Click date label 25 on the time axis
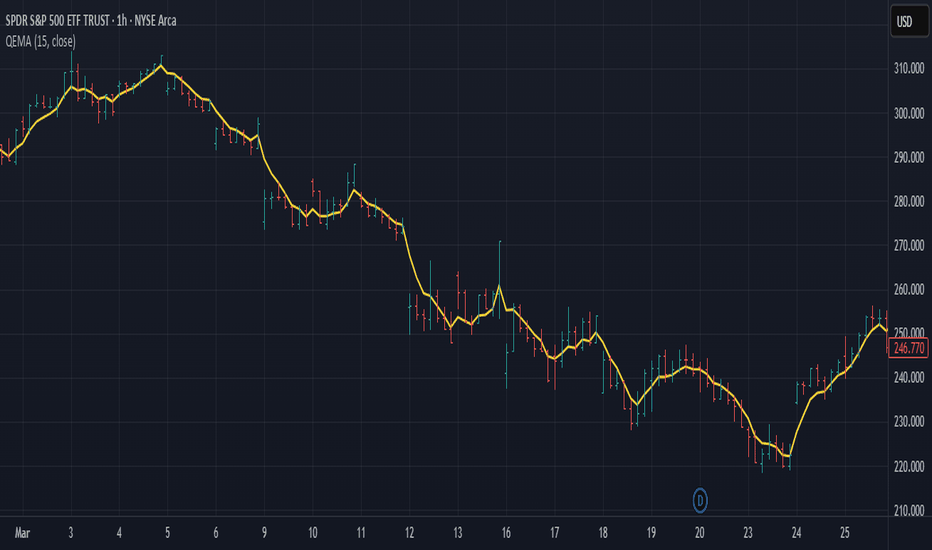 coord(845,533)
